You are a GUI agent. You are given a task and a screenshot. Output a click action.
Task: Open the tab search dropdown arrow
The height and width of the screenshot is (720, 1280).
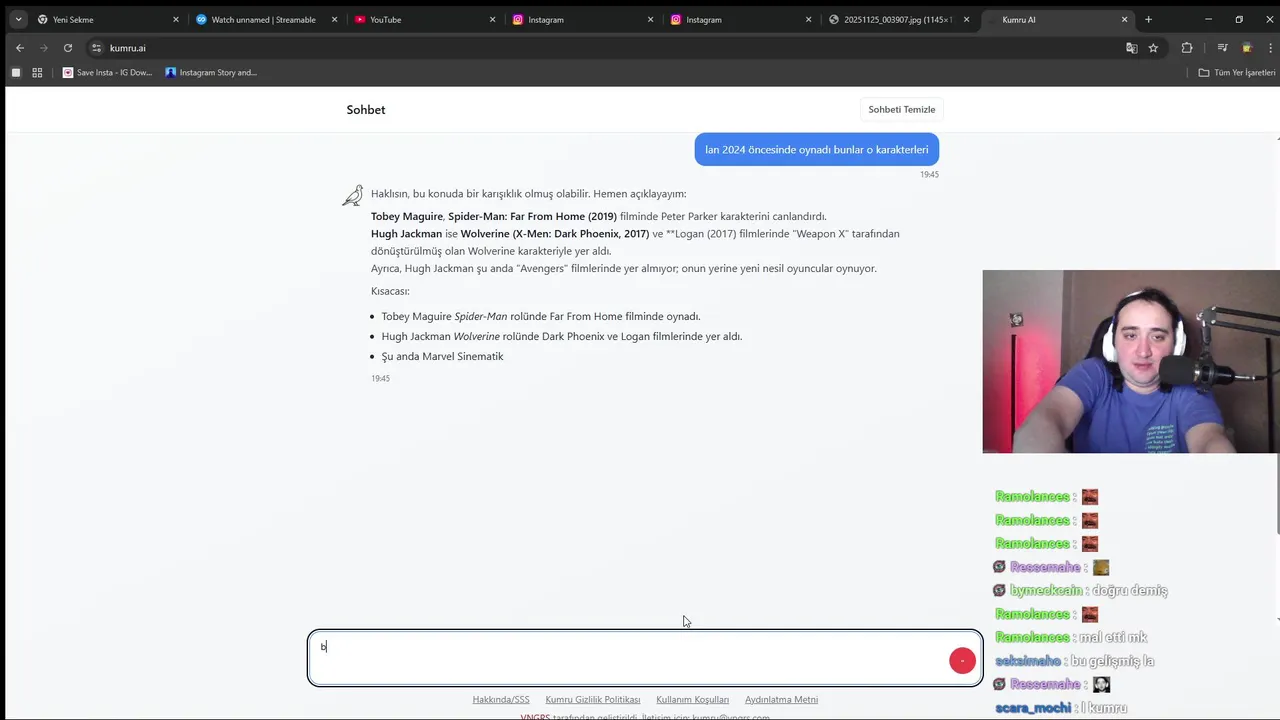coord(18,19)
